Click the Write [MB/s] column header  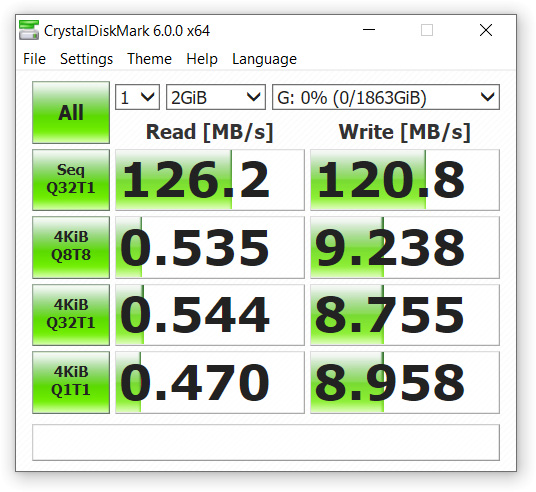tap(405, 132)
